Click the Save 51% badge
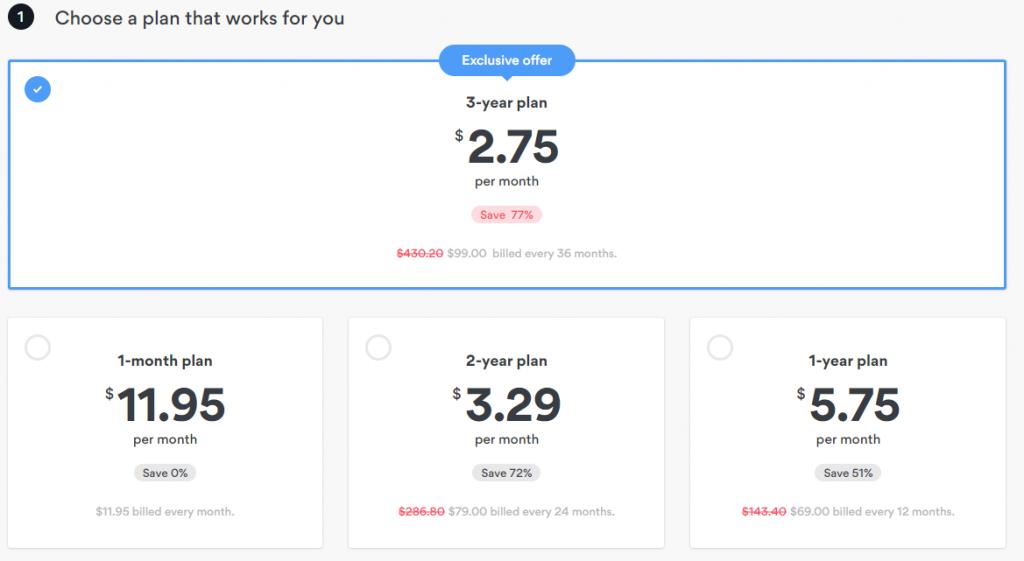The image size is (1024, 561). pyautogui.click(x=848, y=473)
